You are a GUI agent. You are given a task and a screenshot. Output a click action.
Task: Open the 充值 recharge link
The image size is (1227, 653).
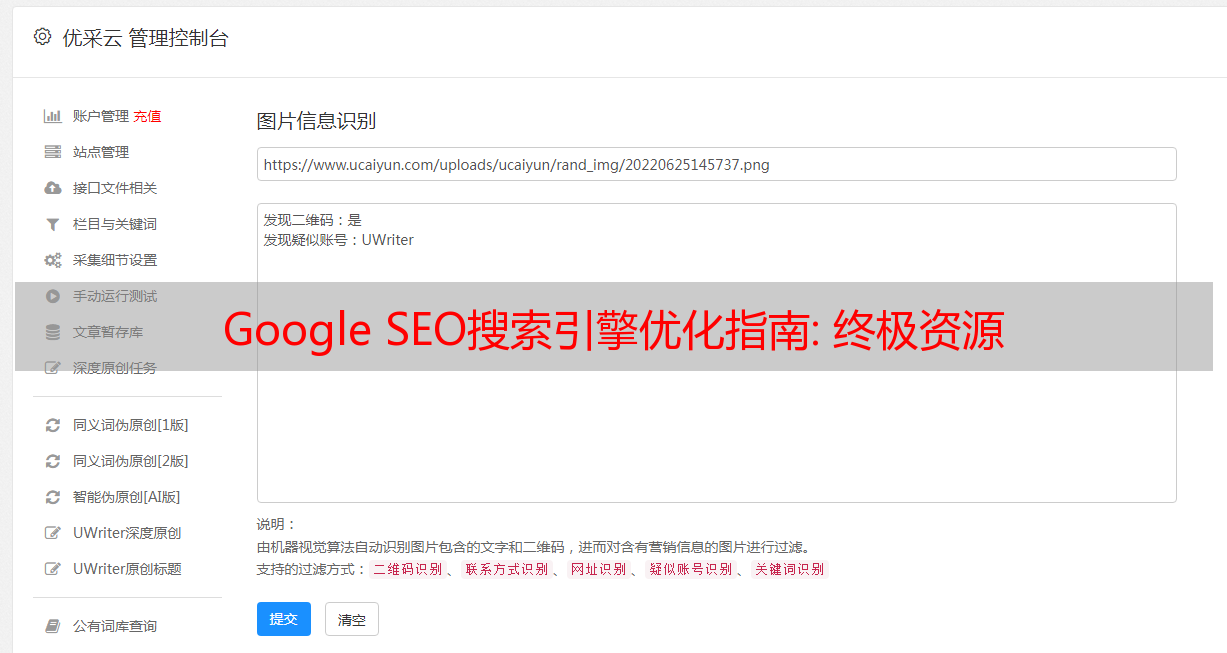(x=147, y=116)
